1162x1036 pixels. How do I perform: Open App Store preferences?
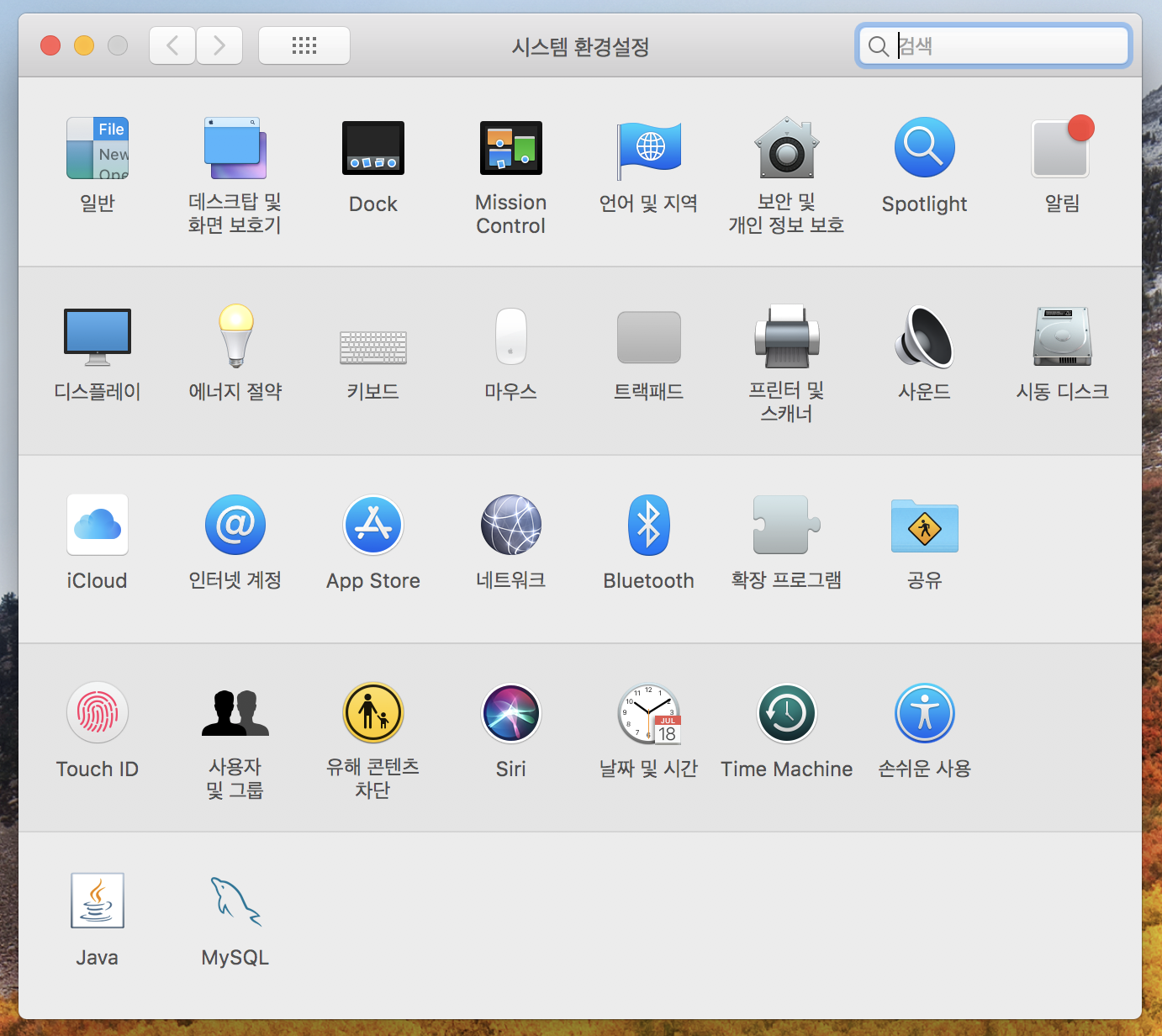(373, 525)
